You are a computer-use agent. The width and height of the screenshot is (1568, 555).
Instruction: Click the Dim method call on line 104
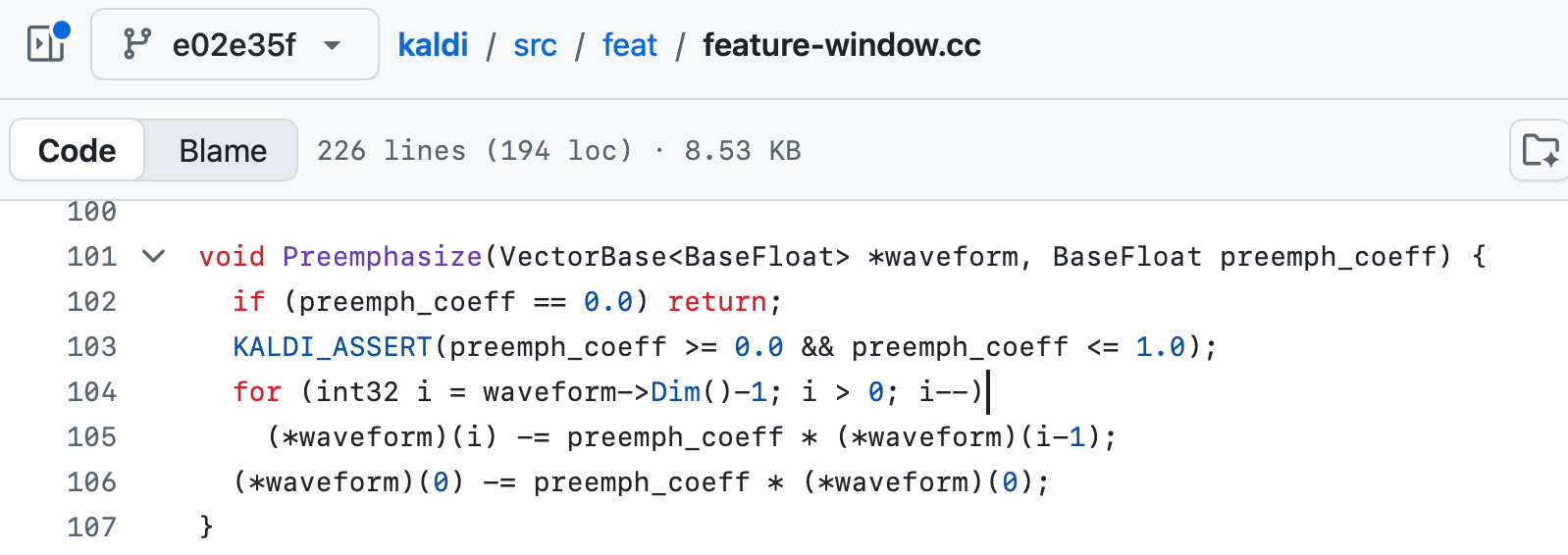click(x=676, y=392)
